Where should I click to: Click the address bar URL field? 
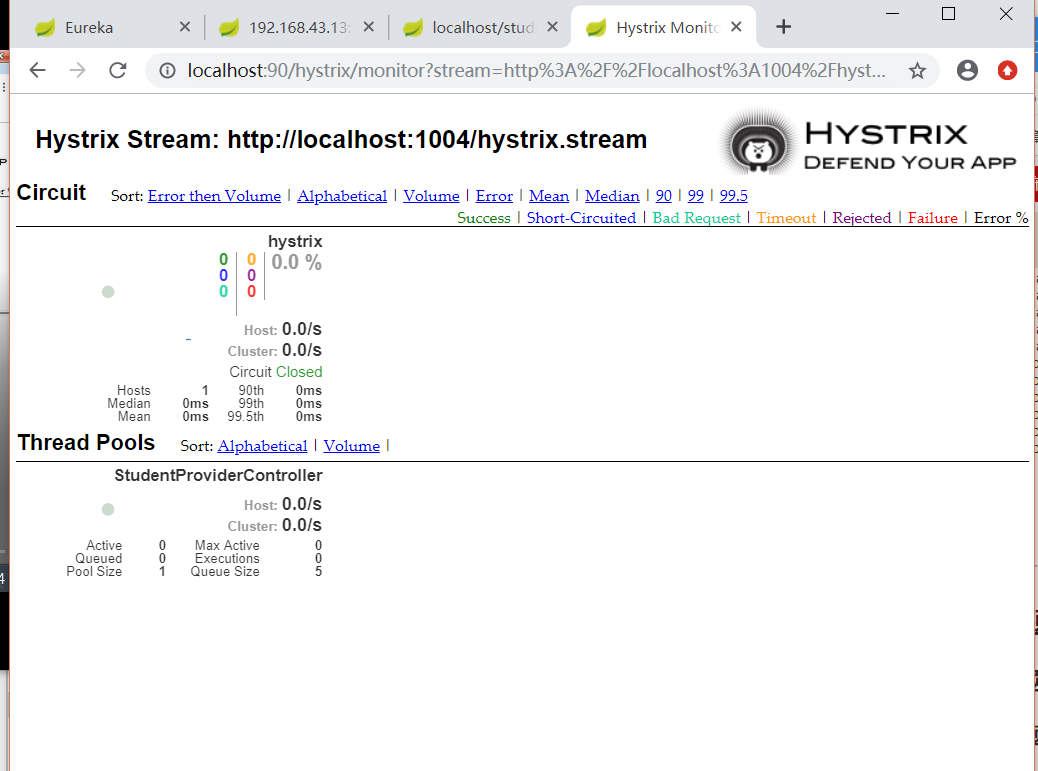click(536, 70)
